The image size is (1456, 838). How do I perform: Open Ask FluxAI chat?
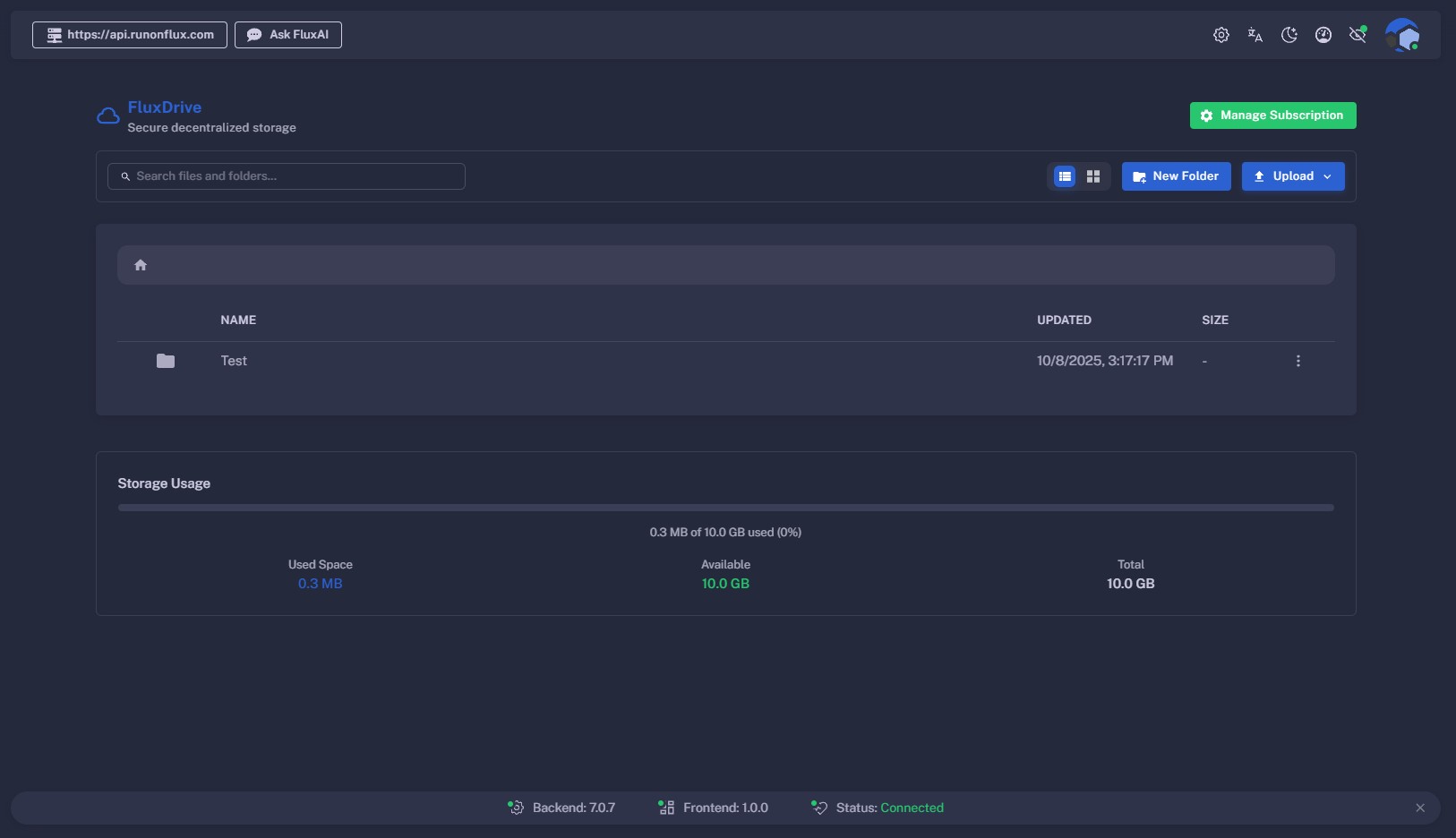tap(288, 35)
